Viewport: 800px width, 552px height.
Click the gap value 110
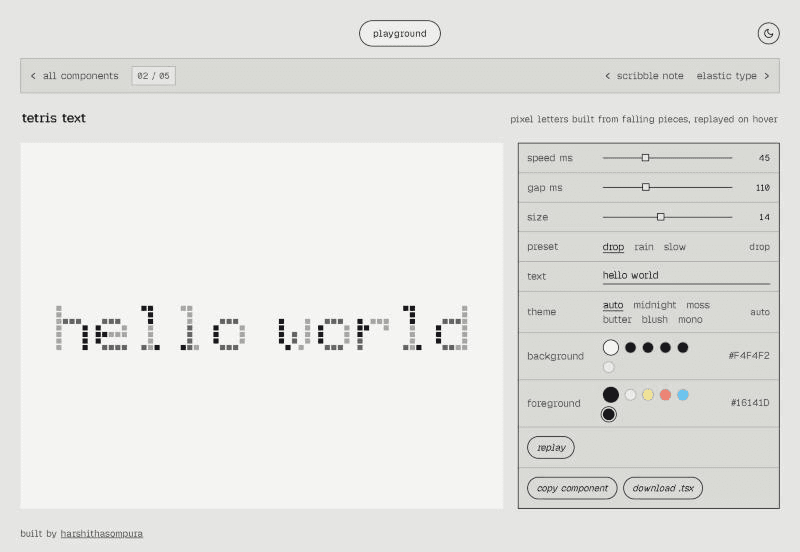[763, 188]
